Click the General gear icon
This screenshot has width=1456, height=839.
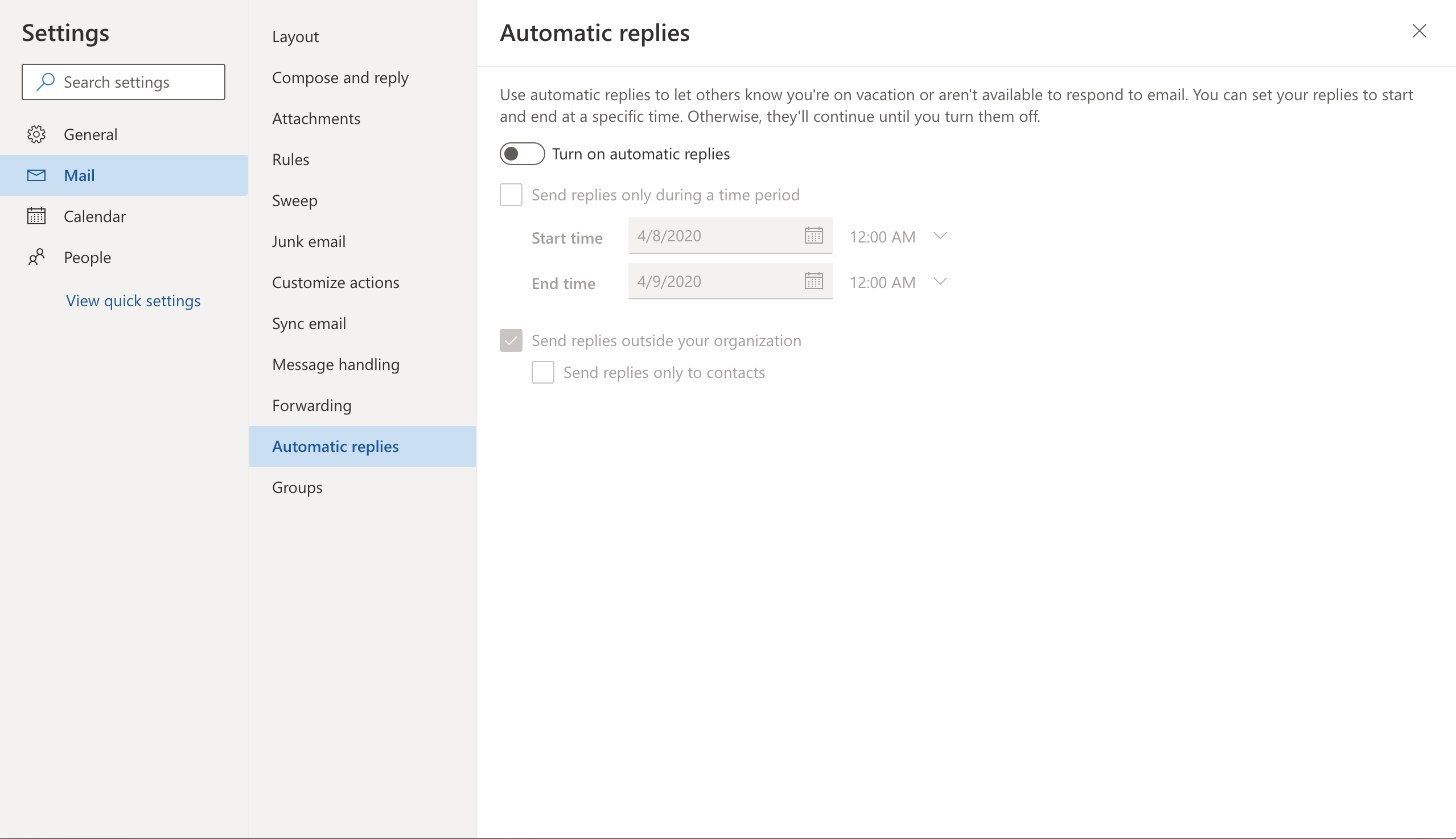coord(36,134)
